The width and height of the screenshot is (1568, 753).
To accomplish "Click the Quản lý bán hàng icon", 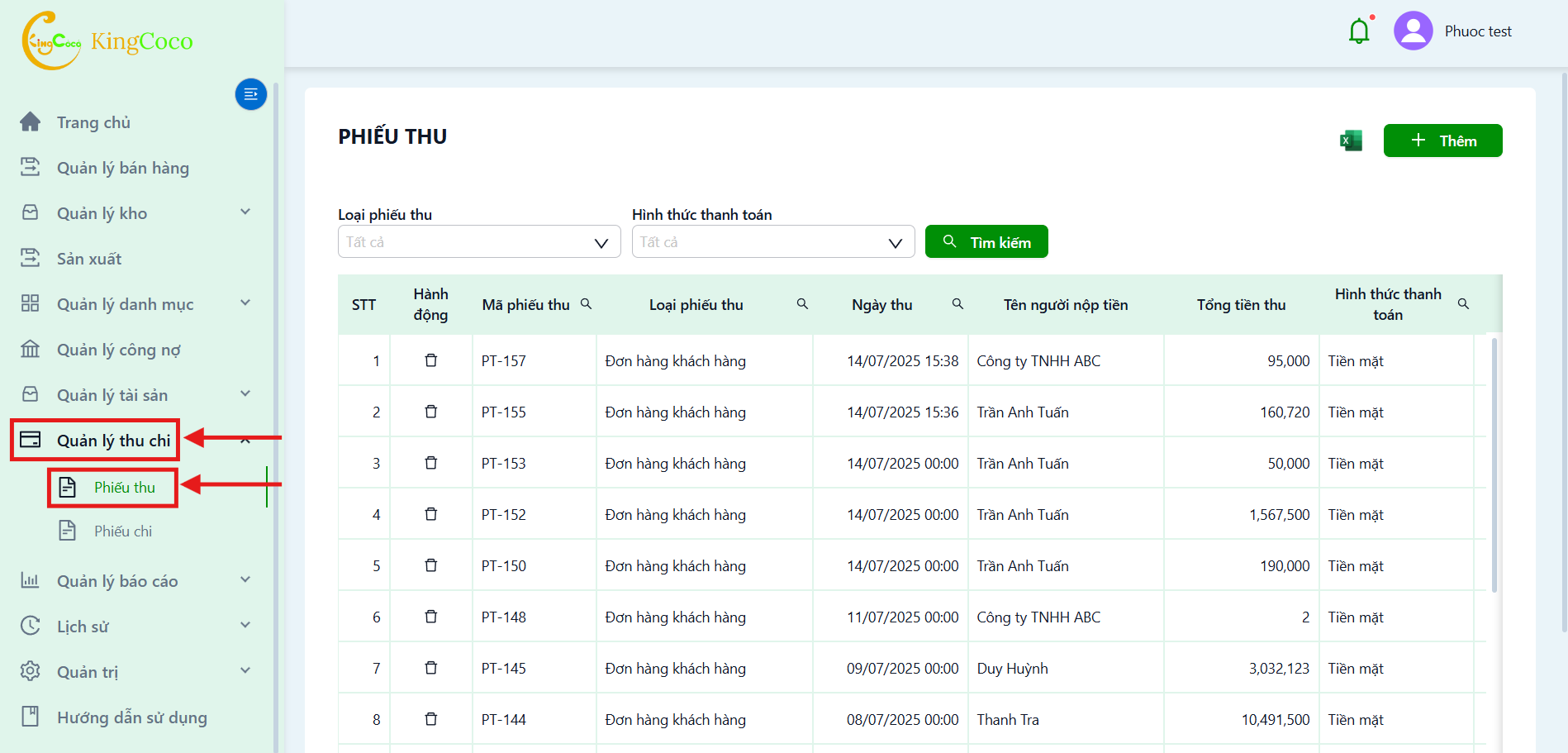I will coord(31,167).
